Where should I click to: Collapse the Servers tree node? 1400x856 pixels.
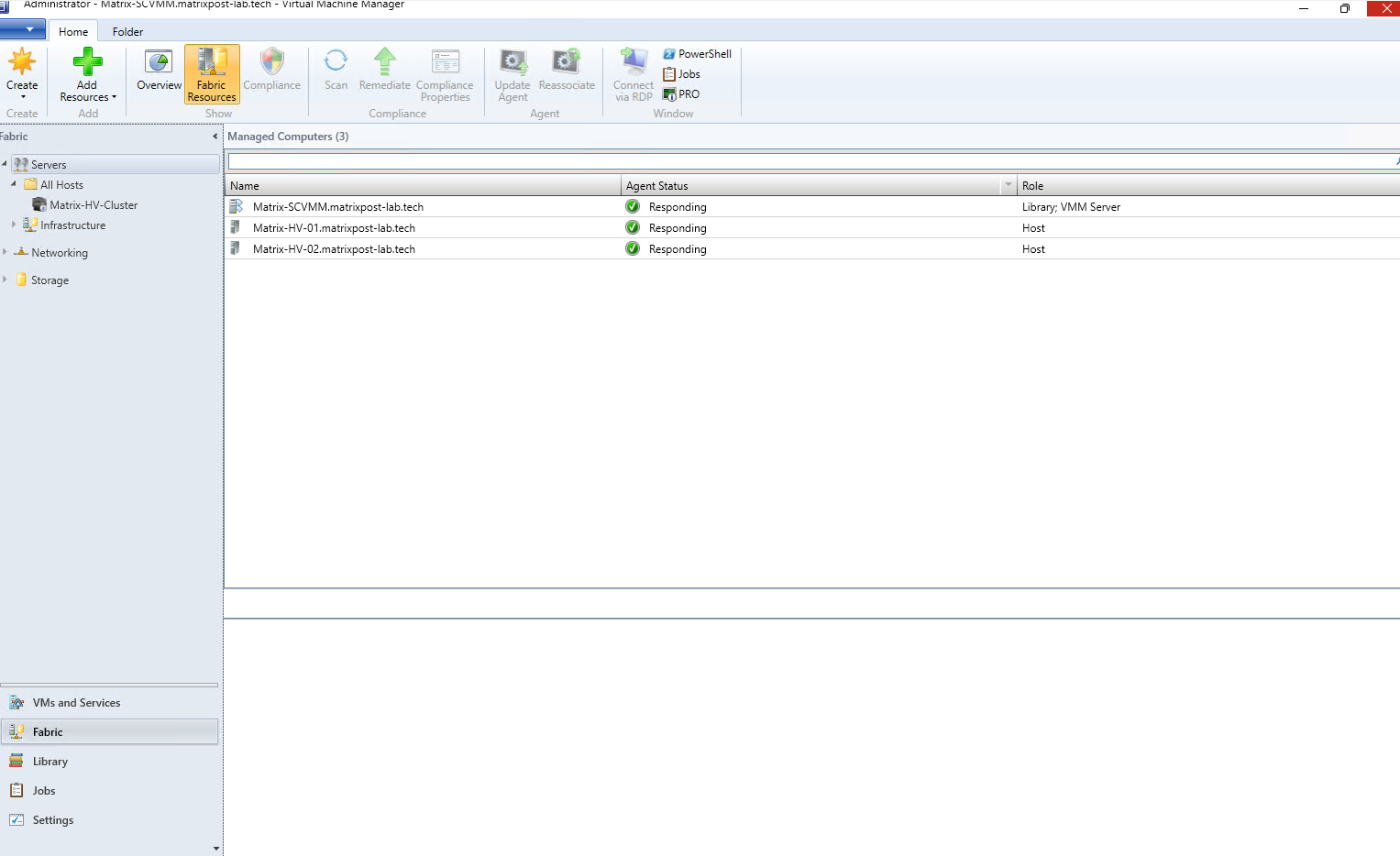tap(5, 164)
